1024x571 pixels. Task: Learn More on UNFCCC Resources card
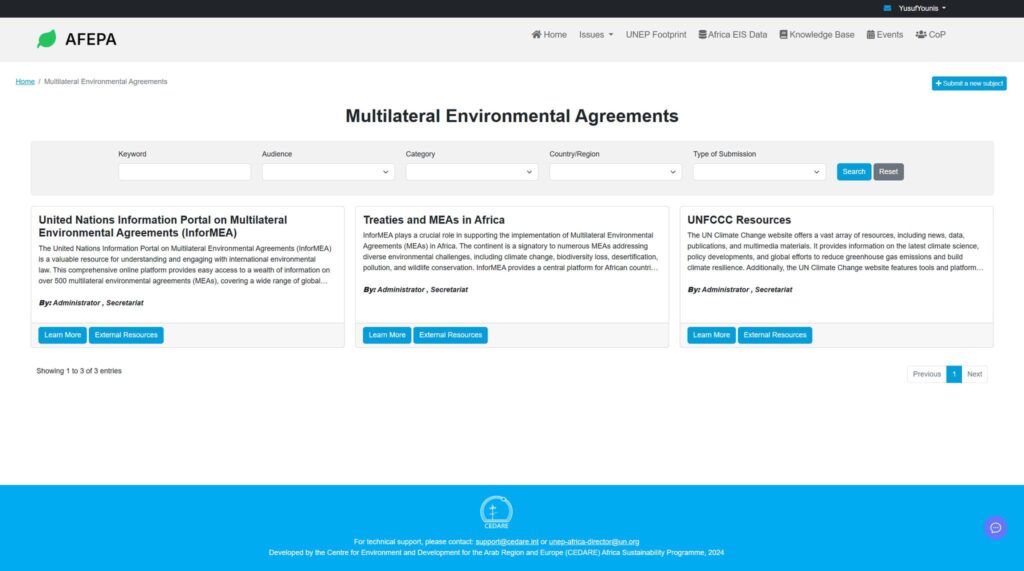[x=711, y=335]
